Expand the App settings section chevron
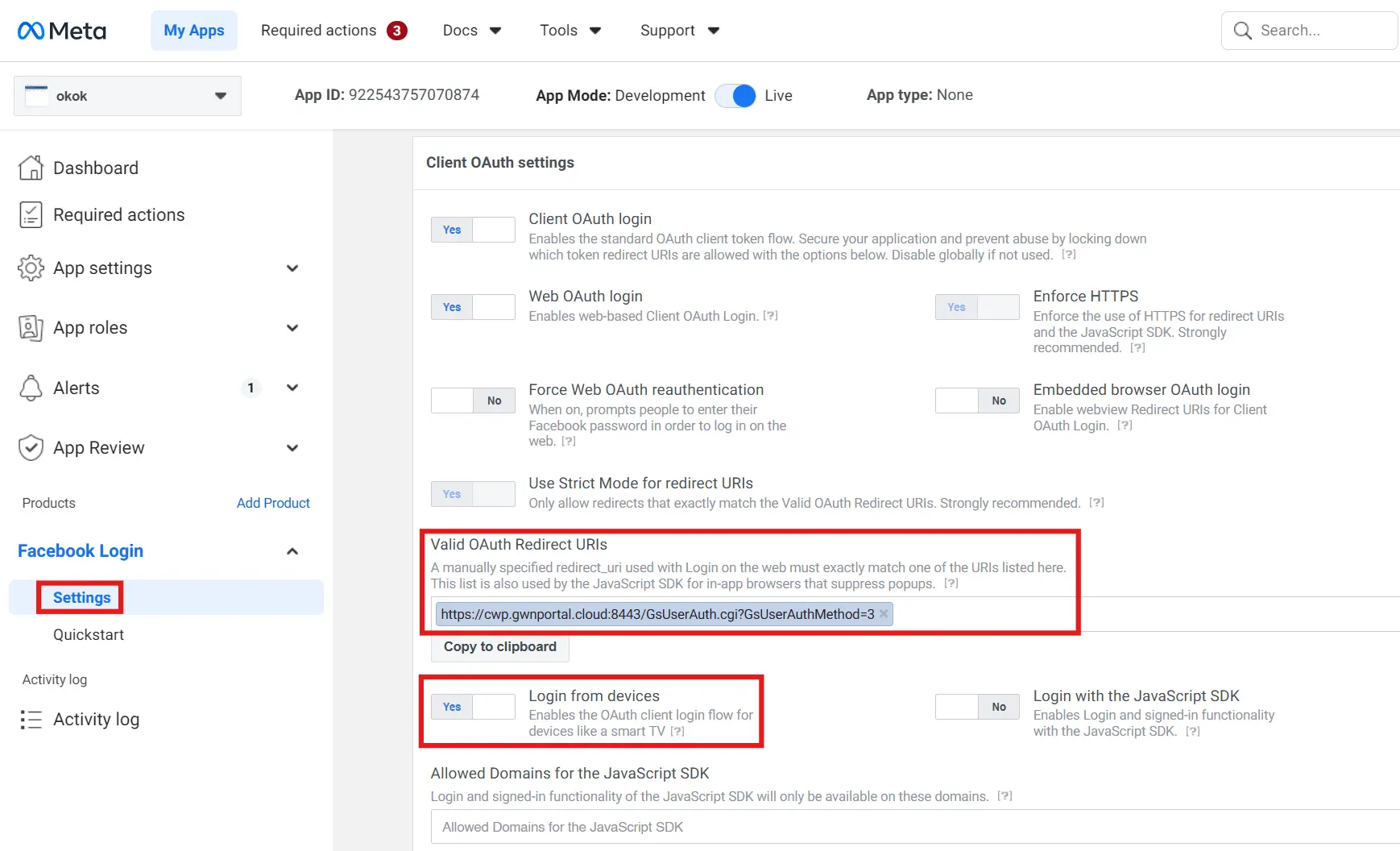Viewport: 1400px width, 851px height. [x=292, y=268]
